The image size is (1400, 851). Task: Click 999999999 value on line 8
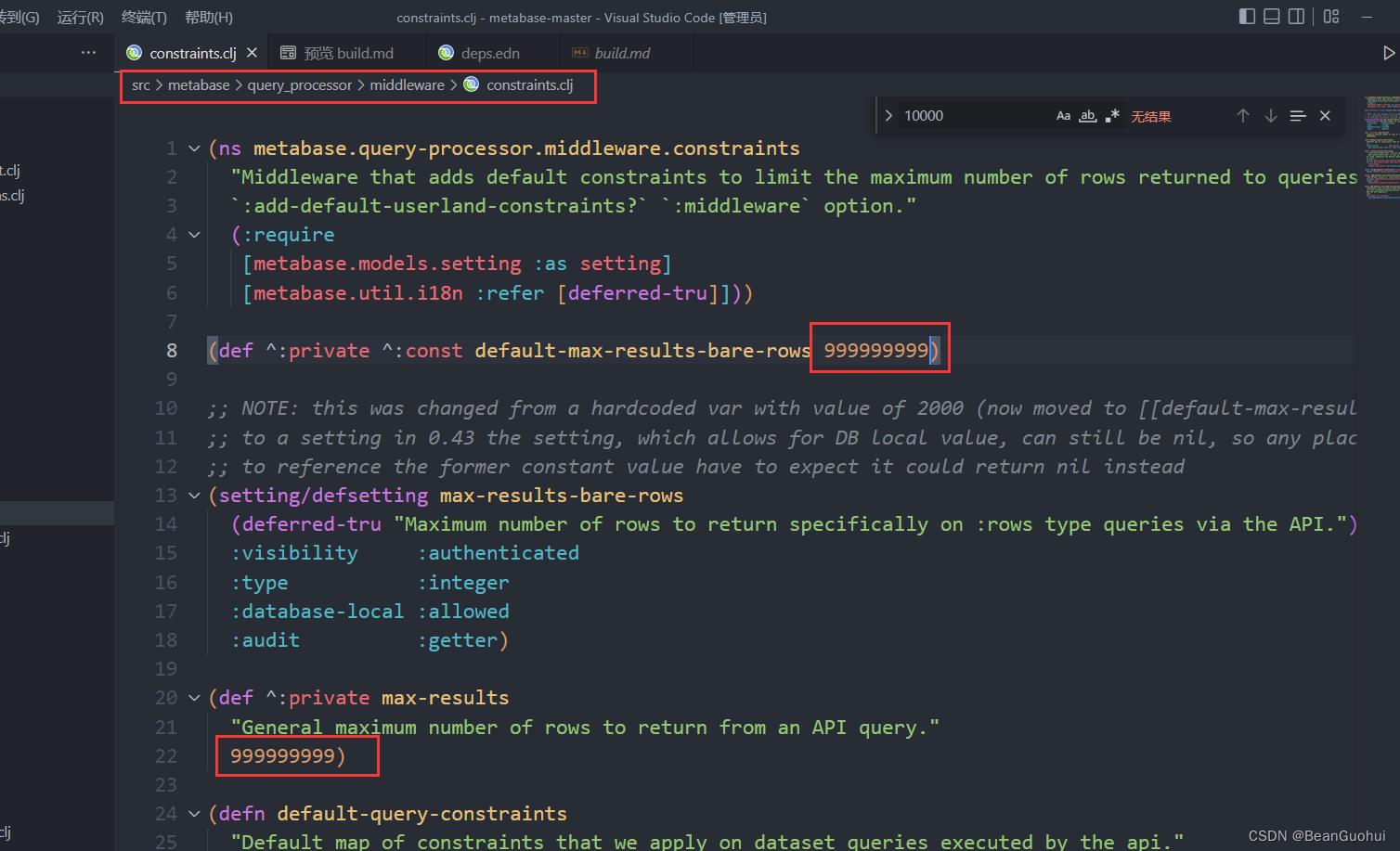click(876, 351)
